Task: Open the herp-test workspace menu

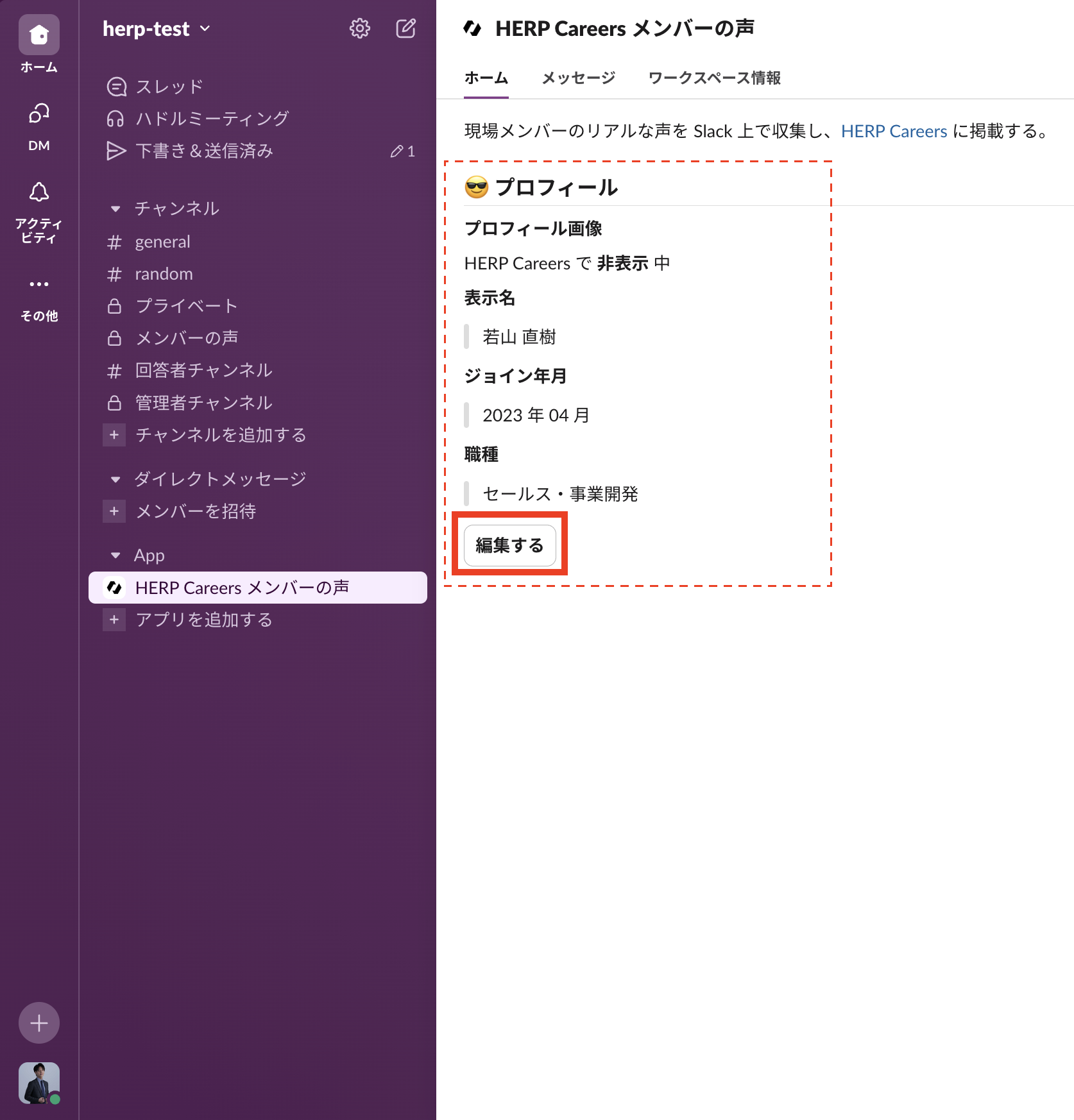Action: pos(157,29)
